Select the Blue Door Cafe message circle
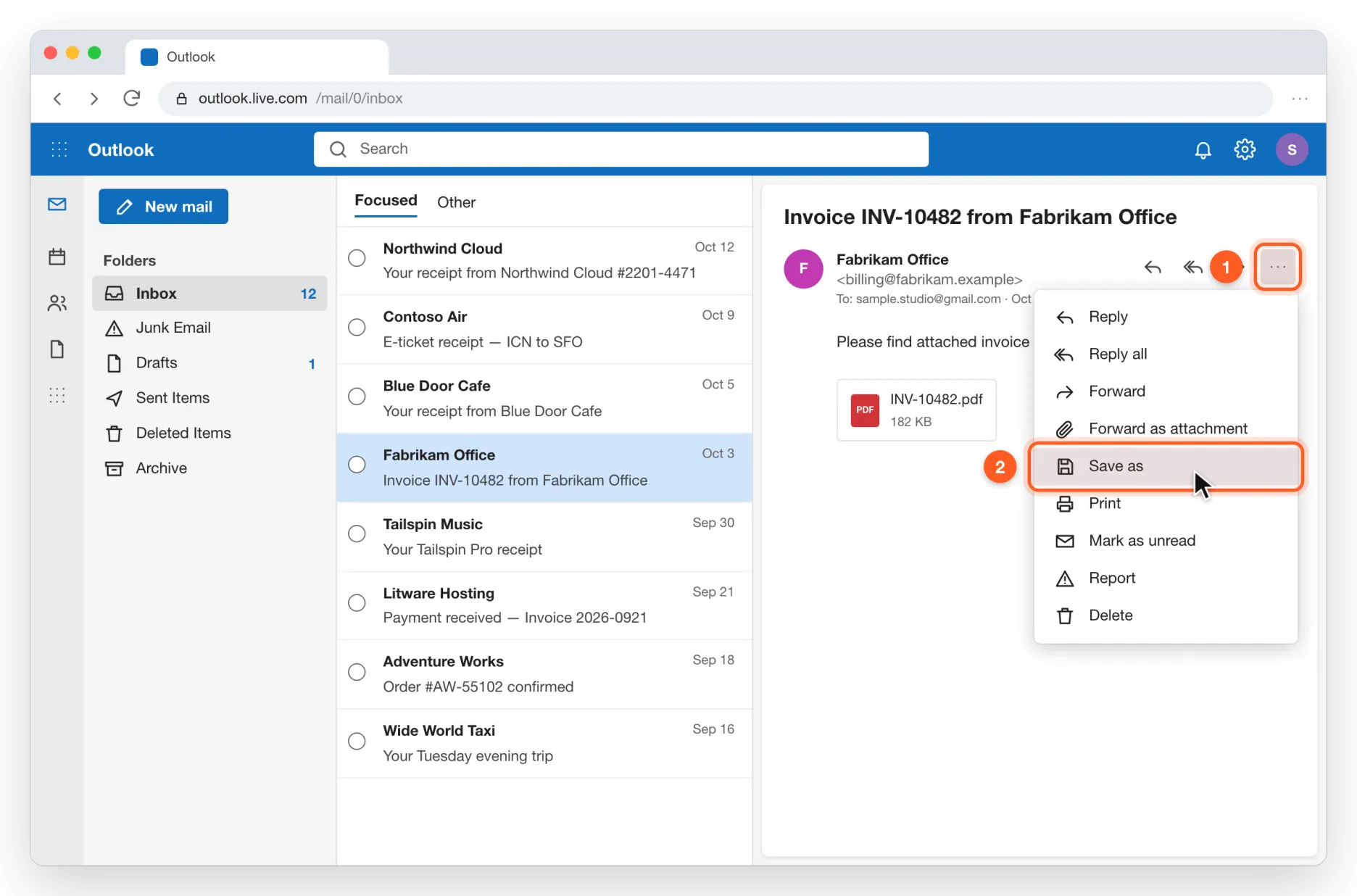The image size is (1357, 896). pyautogui.click(x=357, y=397)
